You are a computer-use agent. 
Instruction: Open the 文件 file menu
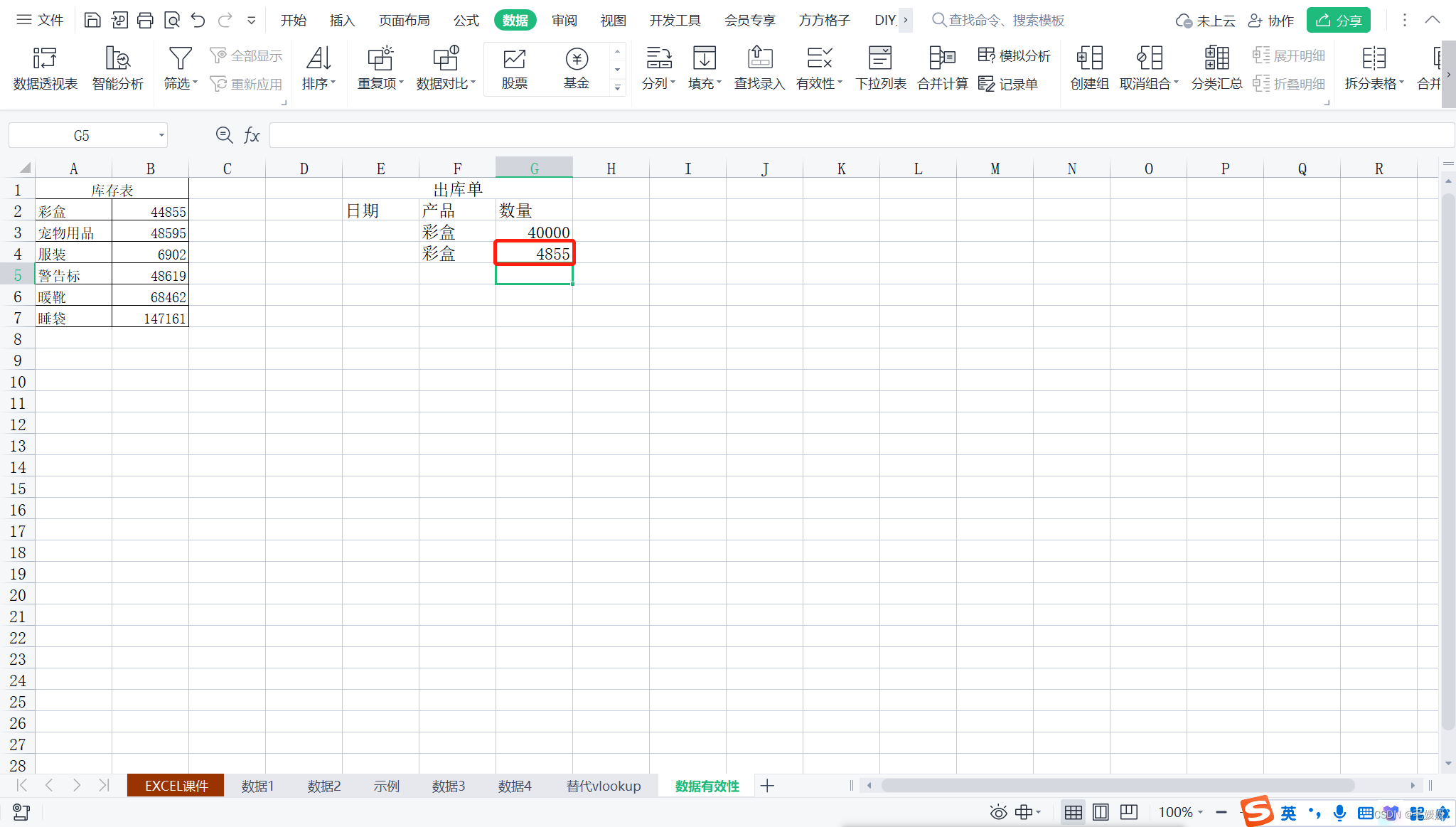[41, 20]
